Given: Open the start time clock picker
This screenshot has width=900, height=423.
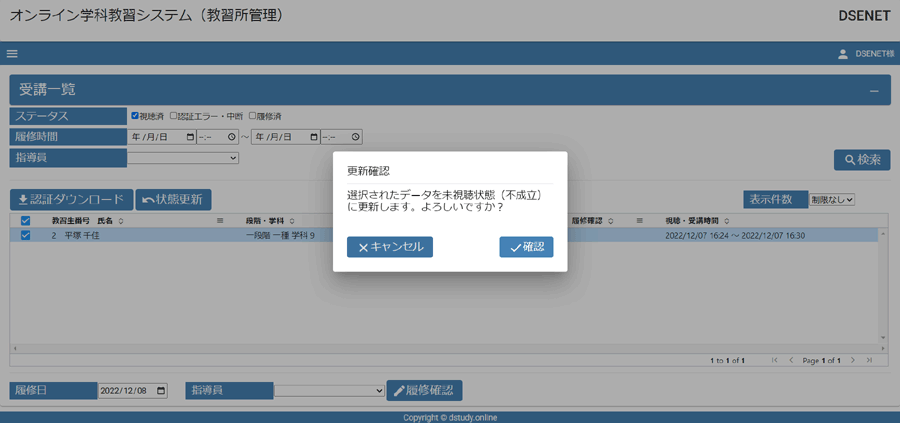Looking at the screenshot, I should pos(232,137).
